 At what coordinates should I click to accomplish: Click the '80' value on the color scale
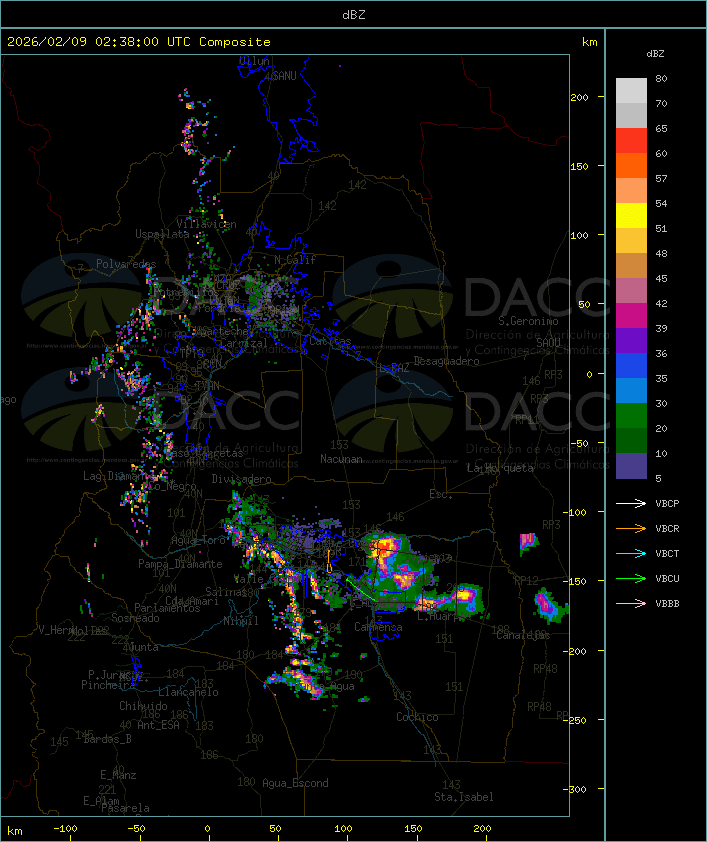coord(661,78)
